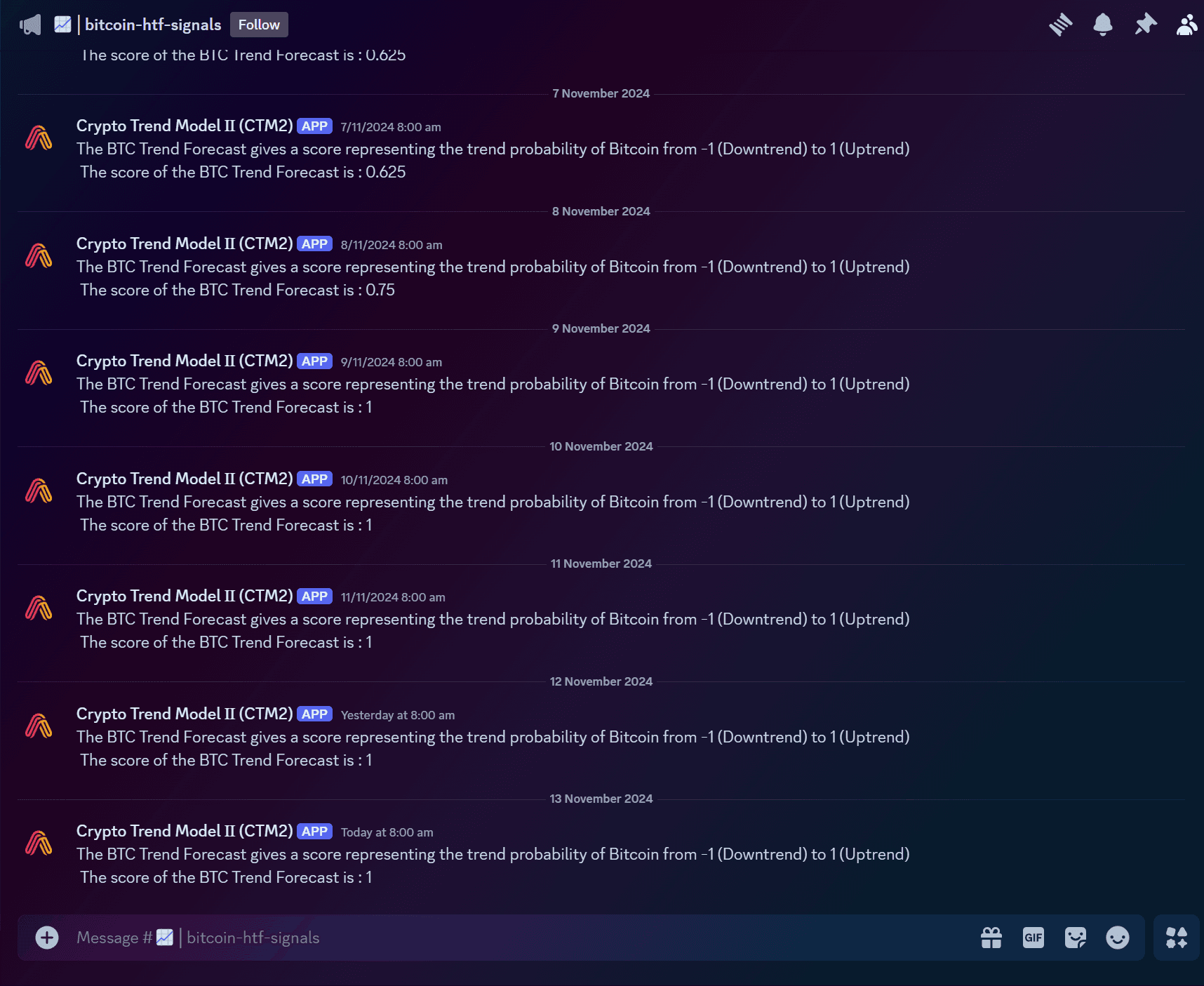Open the emoji picker
Viewport: 1204px width, 986px height.
click(x=1117, y=938)
